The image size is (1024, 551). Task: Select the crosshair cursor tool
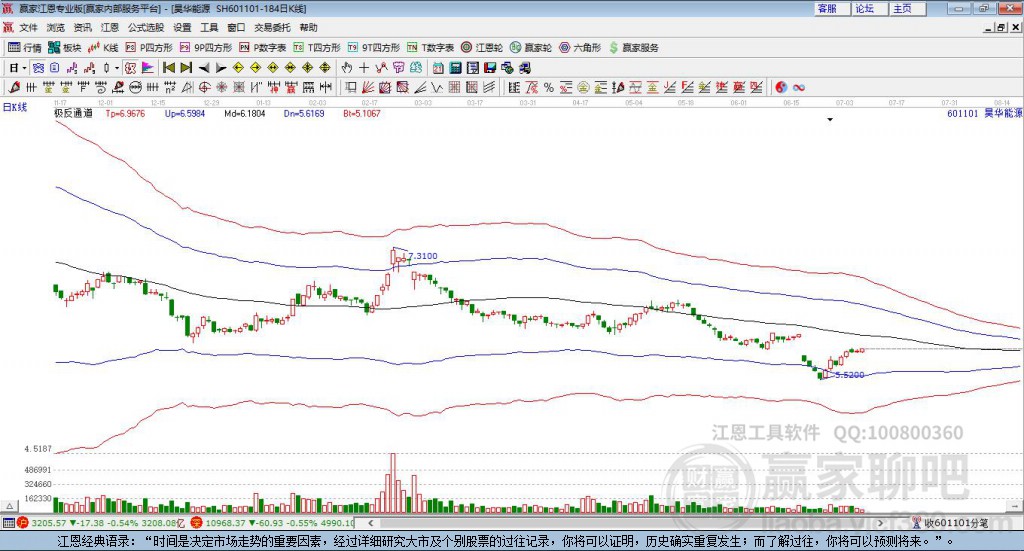click(x=364, y=68)
